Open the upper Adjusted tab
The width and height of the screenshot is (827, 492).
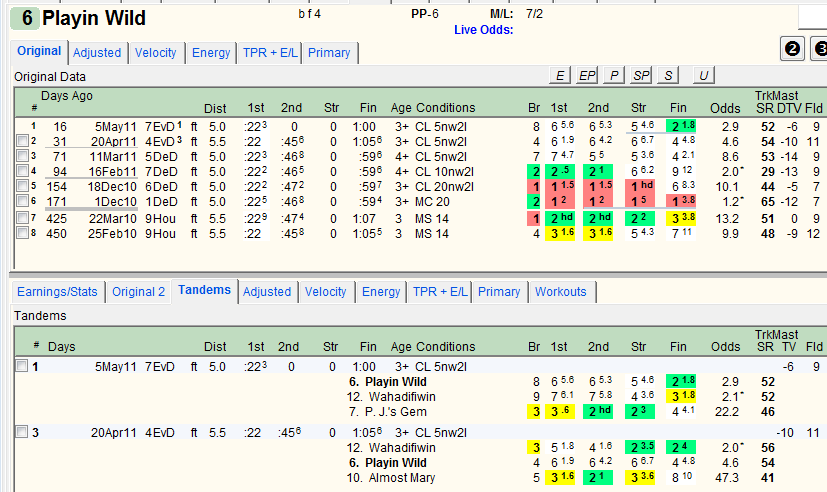pyautogui.click(x=97, y=53)
